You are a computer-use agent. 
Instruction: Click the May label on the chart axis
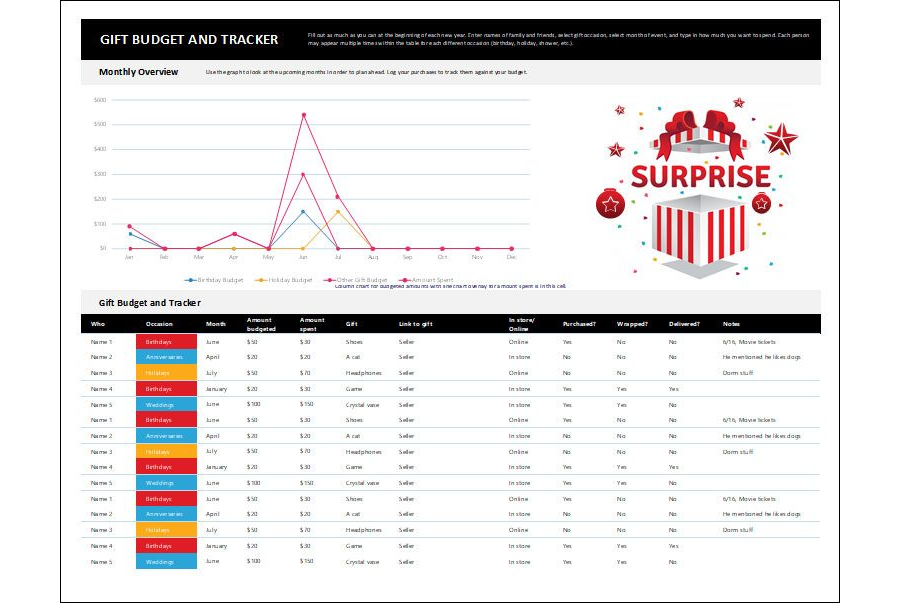(x=268, y=257)
